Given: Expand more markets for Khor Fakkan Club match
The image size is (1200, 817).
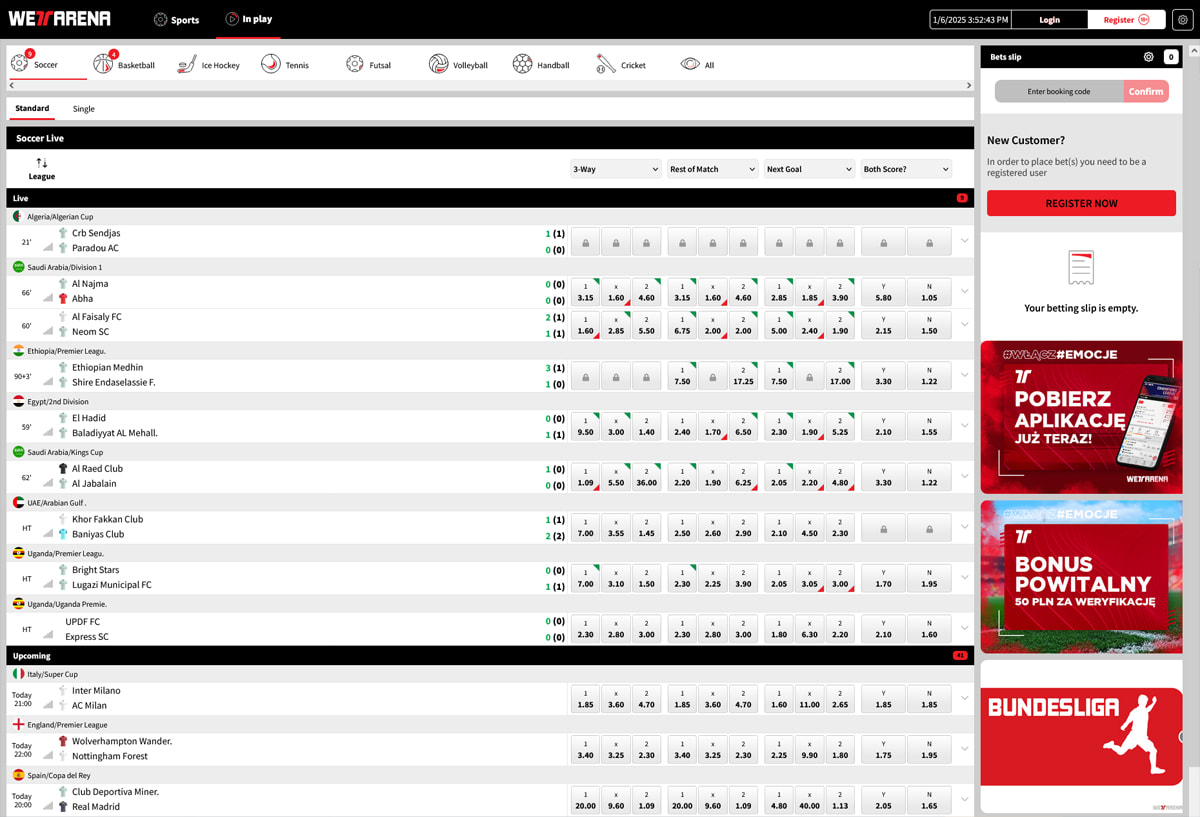Looking at the screenshot, I should [964, 526].
